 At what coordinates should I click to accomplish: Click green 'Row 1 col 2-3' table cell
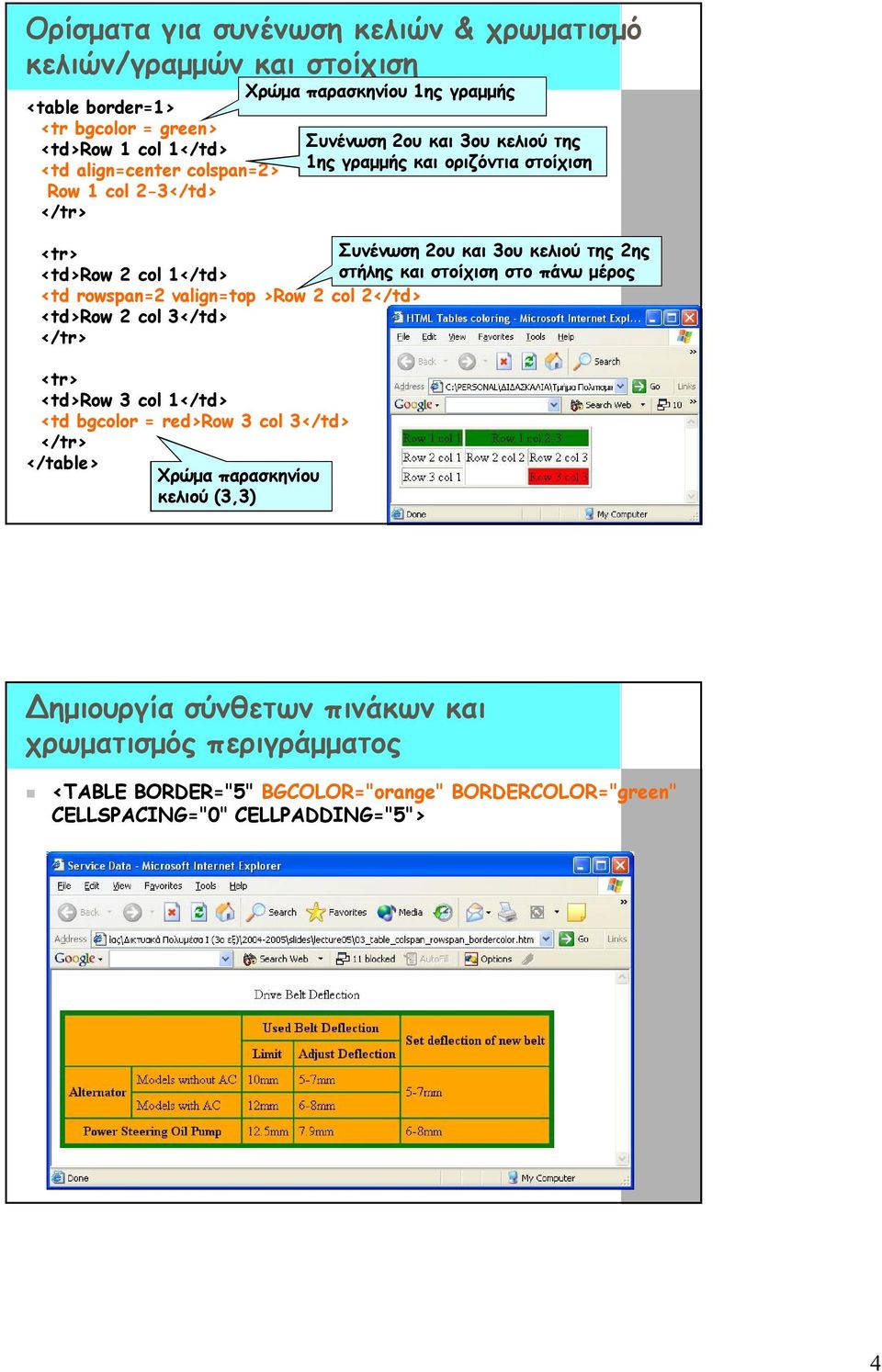click(x=526, y=438)
